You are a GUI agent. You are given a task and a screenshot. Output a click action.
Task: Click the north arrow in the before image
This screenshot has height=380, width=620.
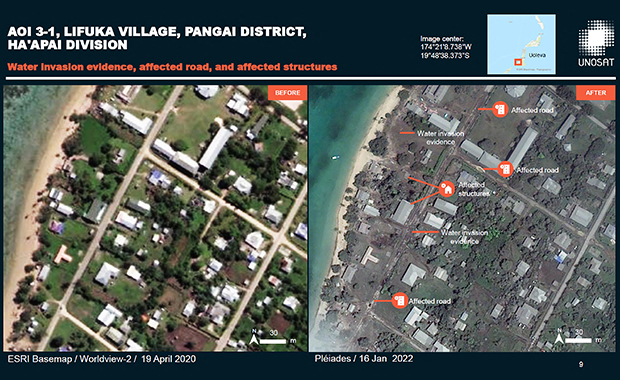(255, 338)
